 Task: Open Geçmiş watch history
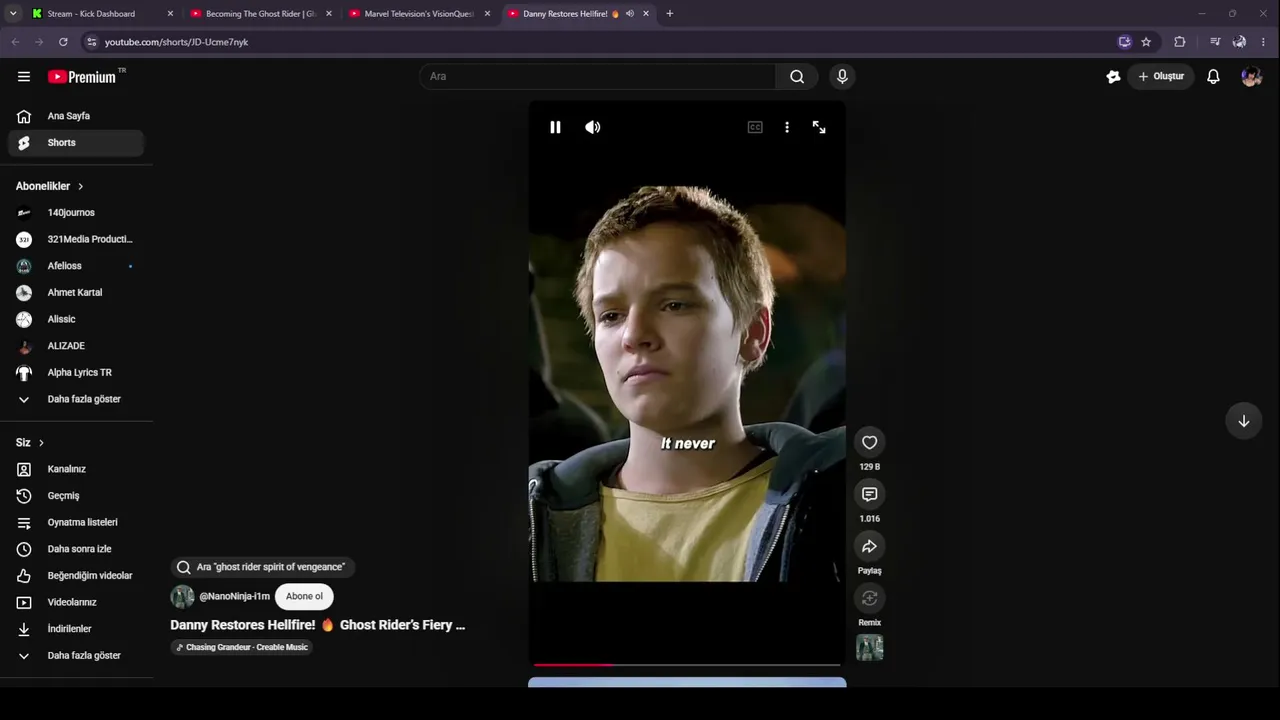coord(76,496)
